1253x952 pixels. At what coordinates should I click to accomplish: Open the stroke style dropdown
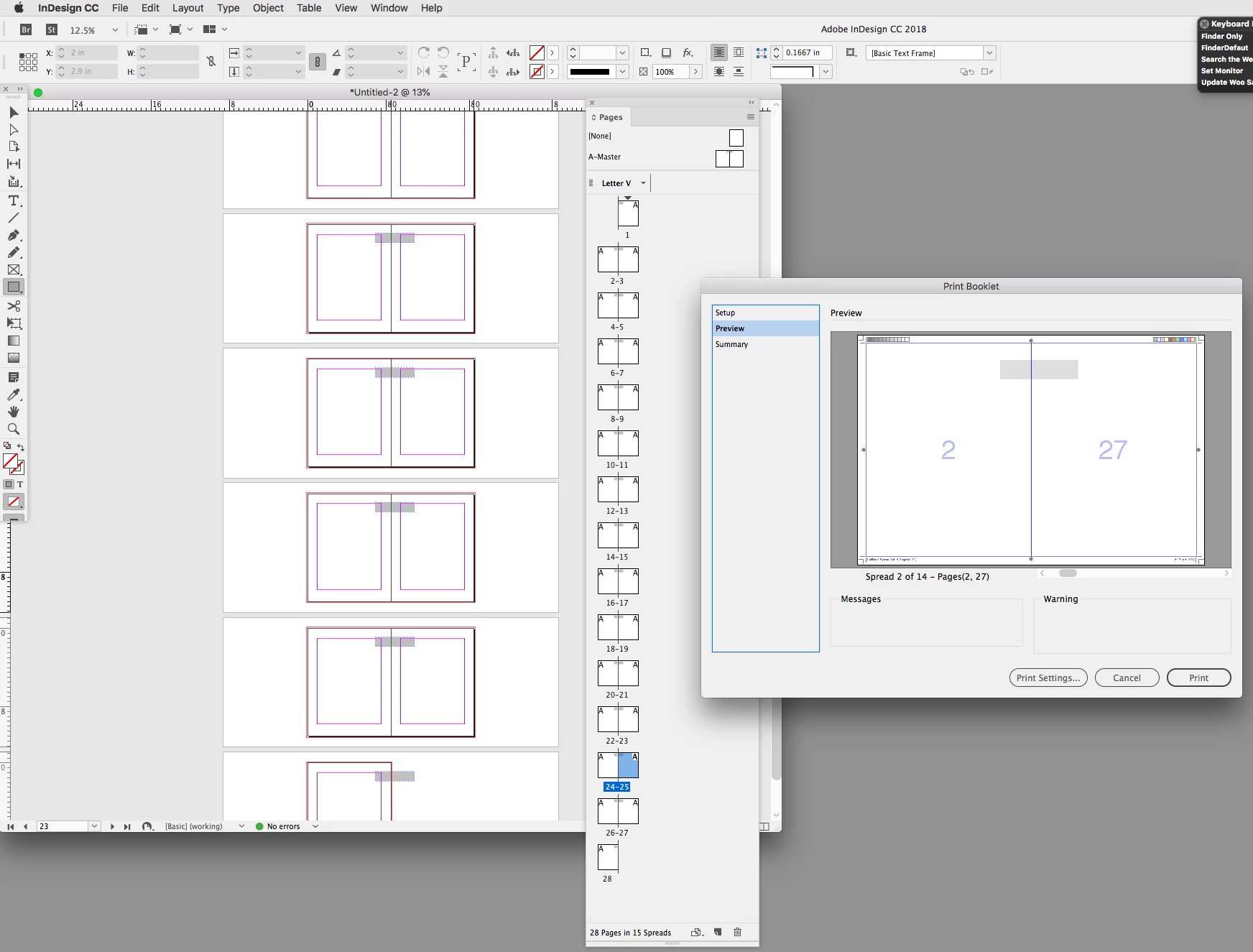[x=623, y=72]
